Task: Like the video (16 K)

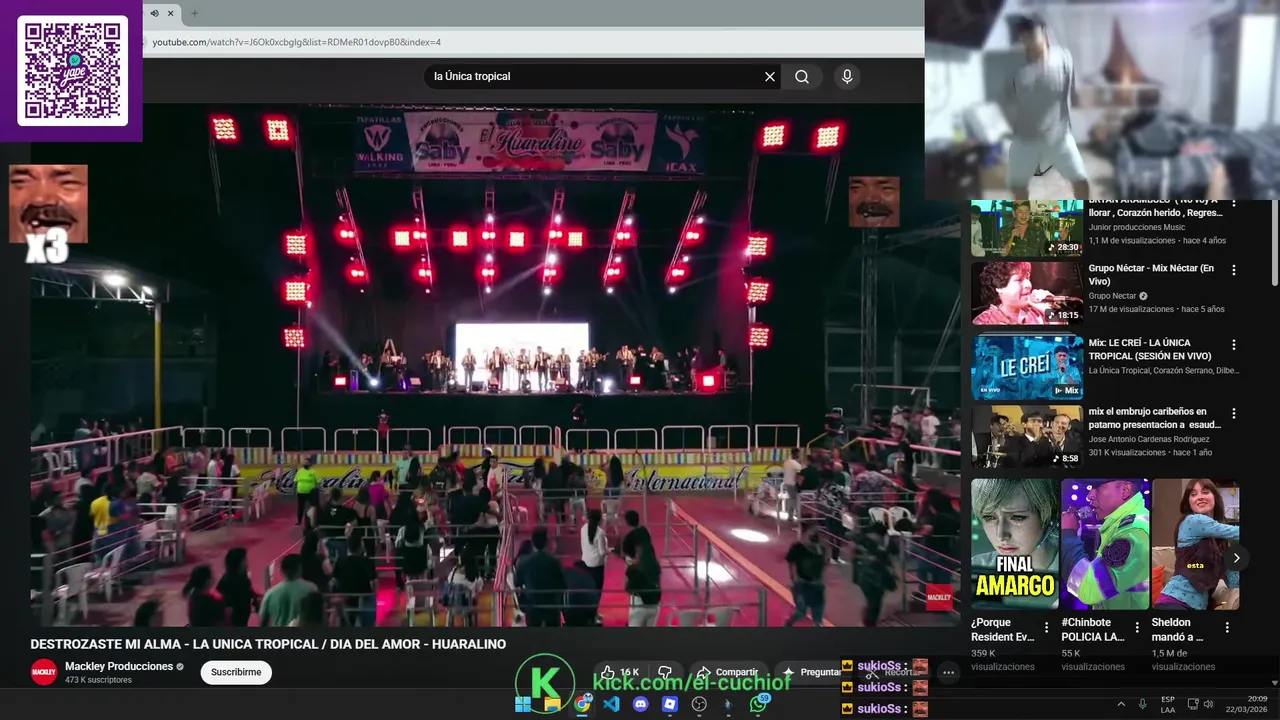Action: coord(620,672)
